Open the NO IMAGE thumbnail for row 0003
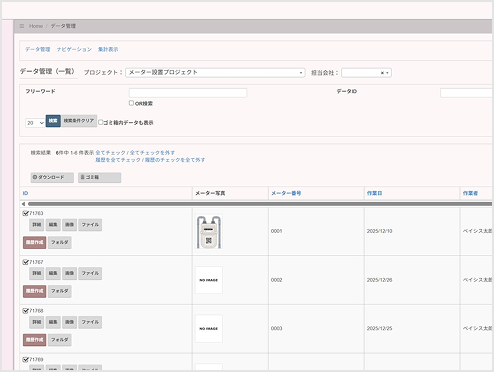 tap(209, 329)
